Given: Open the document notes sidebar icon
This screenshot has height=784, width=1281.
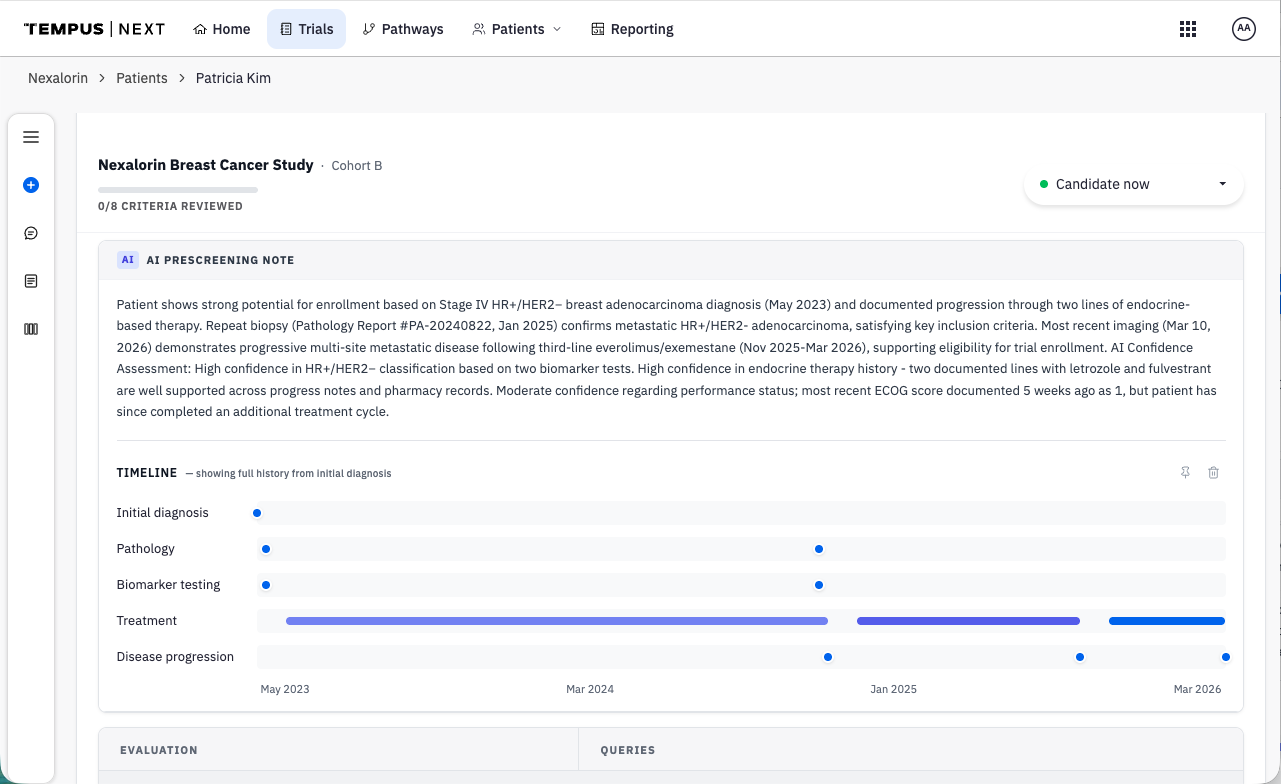Looking at the screenshot, I should (31, 281).
